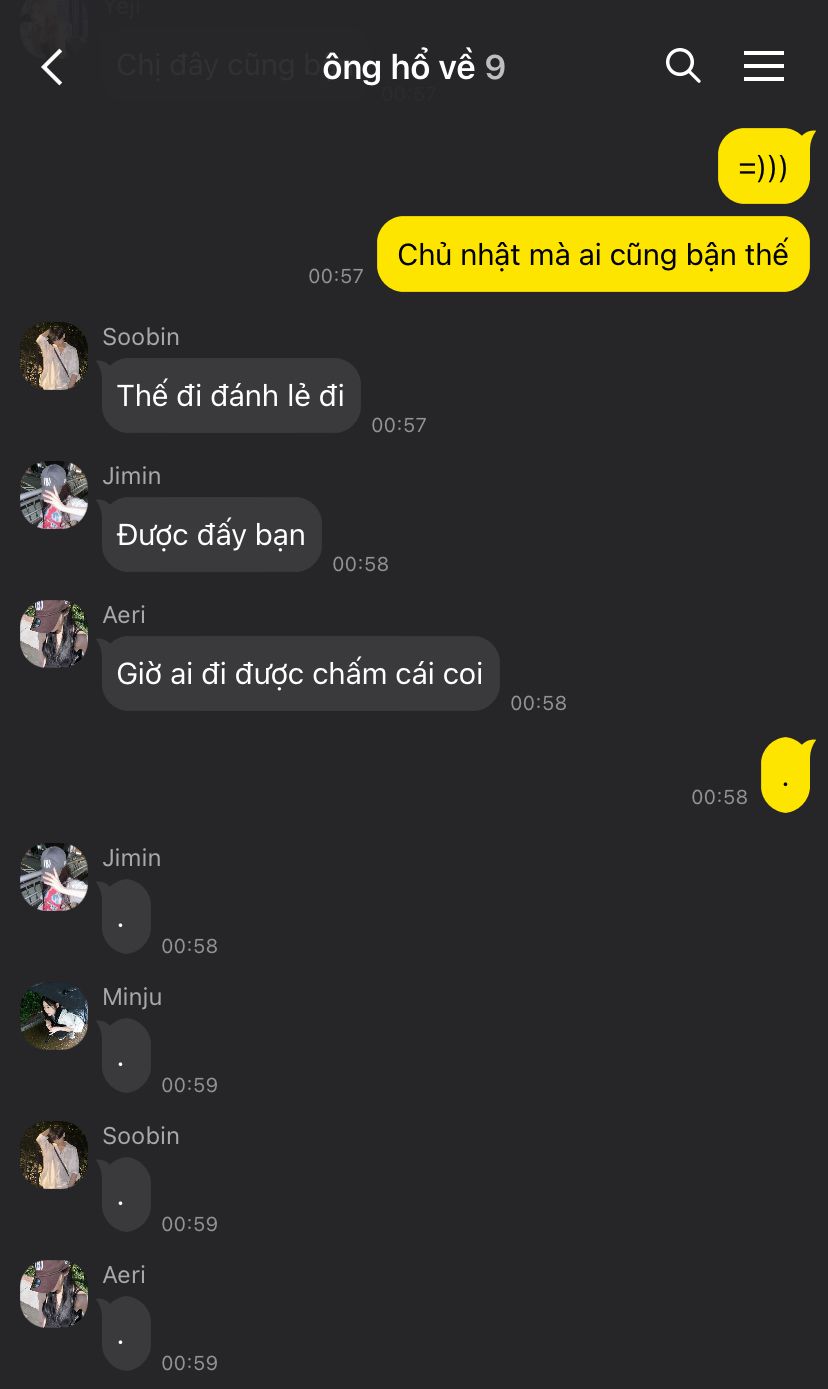The height and width of the screenshot is (1389, 828).
Task: Select the 'Được đấy bạn' message
Action: 211,535
